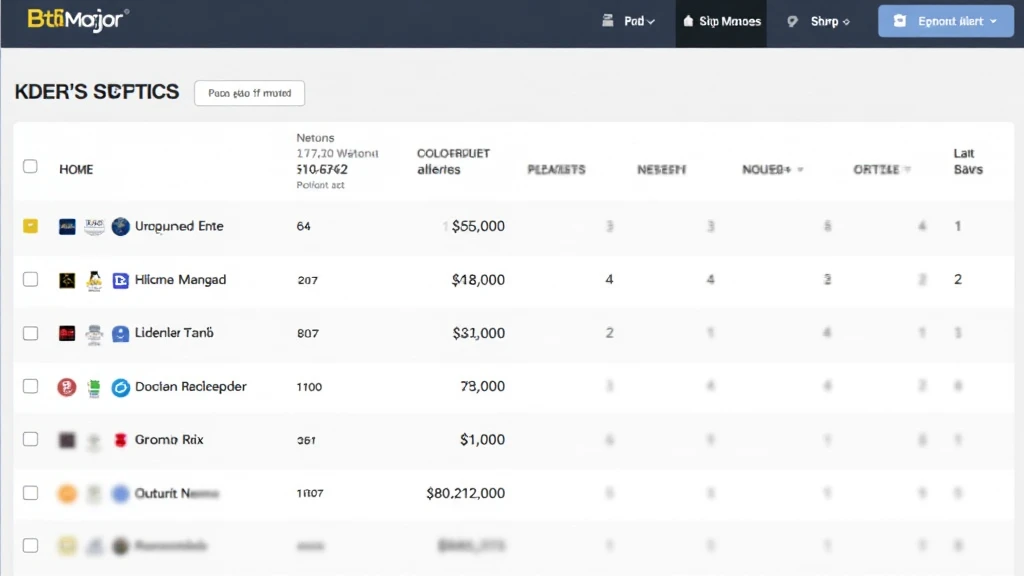The image size is (1024, 576).
Task: Click the BtfiMajor logo
Action: tap(77, 20)
